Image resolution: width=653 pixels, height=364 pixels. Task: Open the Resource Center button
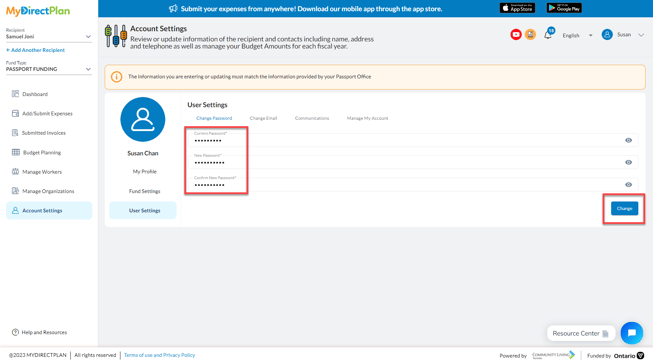pyautogui.click(x=581, y=333)
